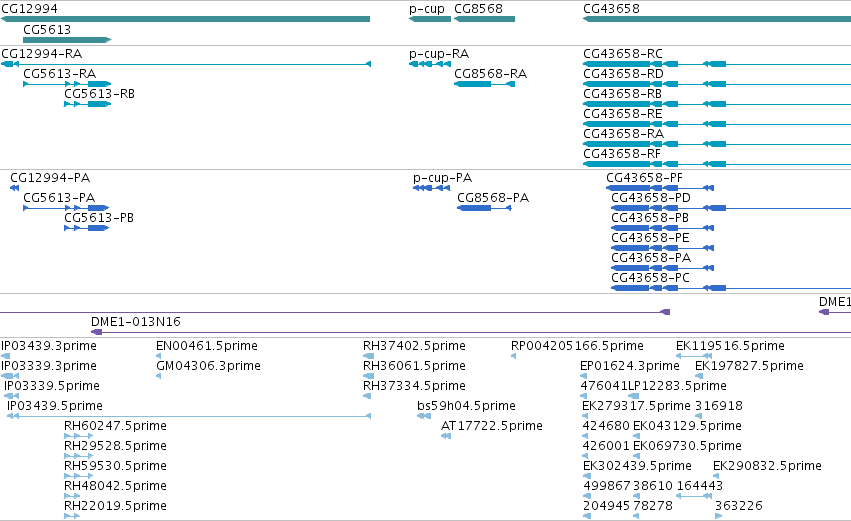The height and width of the screenshot is (521, 851).
Task: Select transcript CG5613-RA label
Action: coord(60,74)
